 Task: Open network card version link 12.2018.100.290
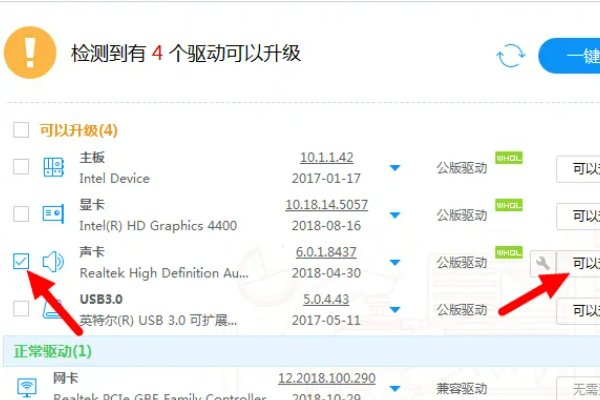click(x=327, y=379)
